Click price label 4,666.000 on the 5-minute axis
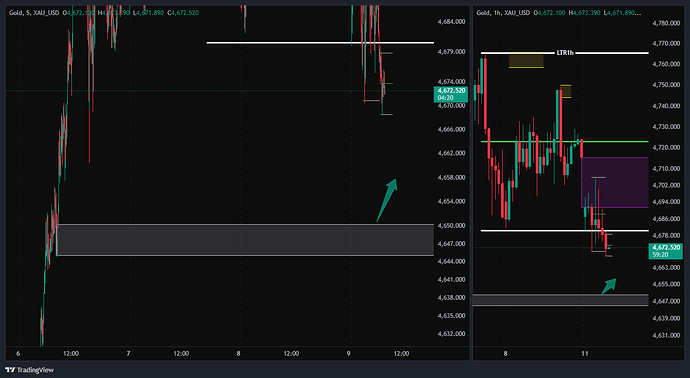690x378 pixels. [x=451, y=129]
